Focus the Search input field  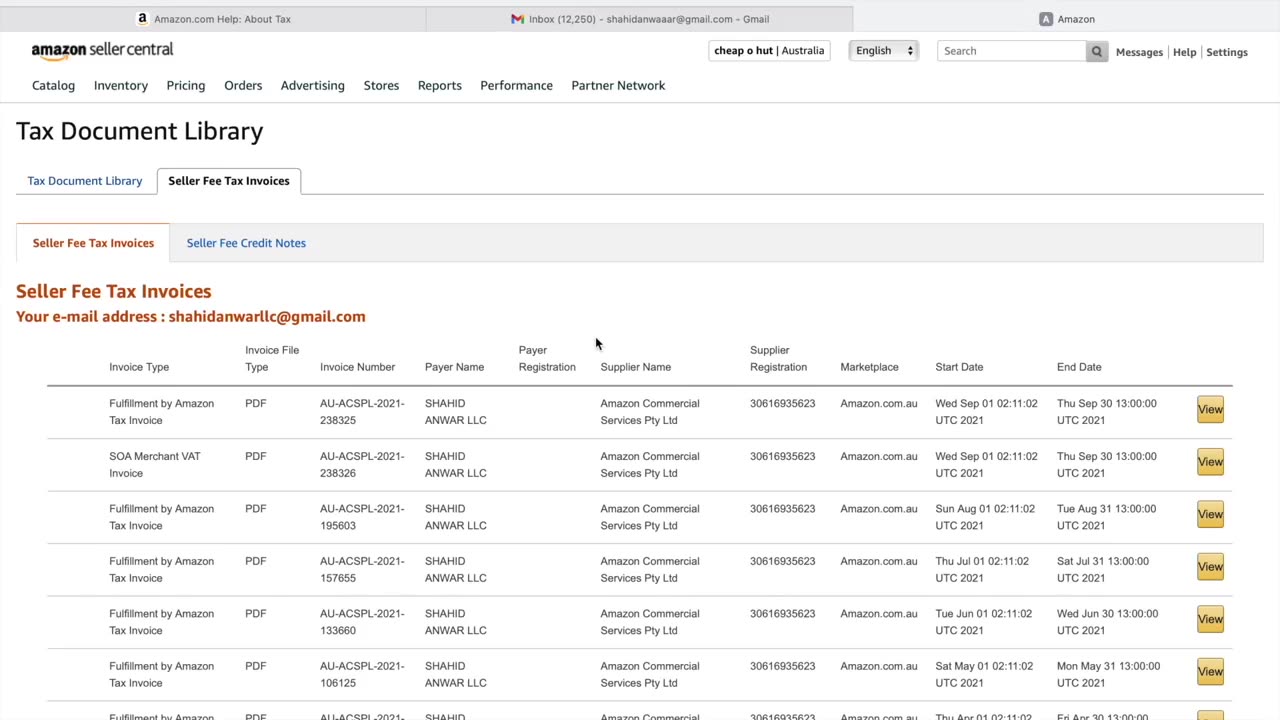[1012, 51]
